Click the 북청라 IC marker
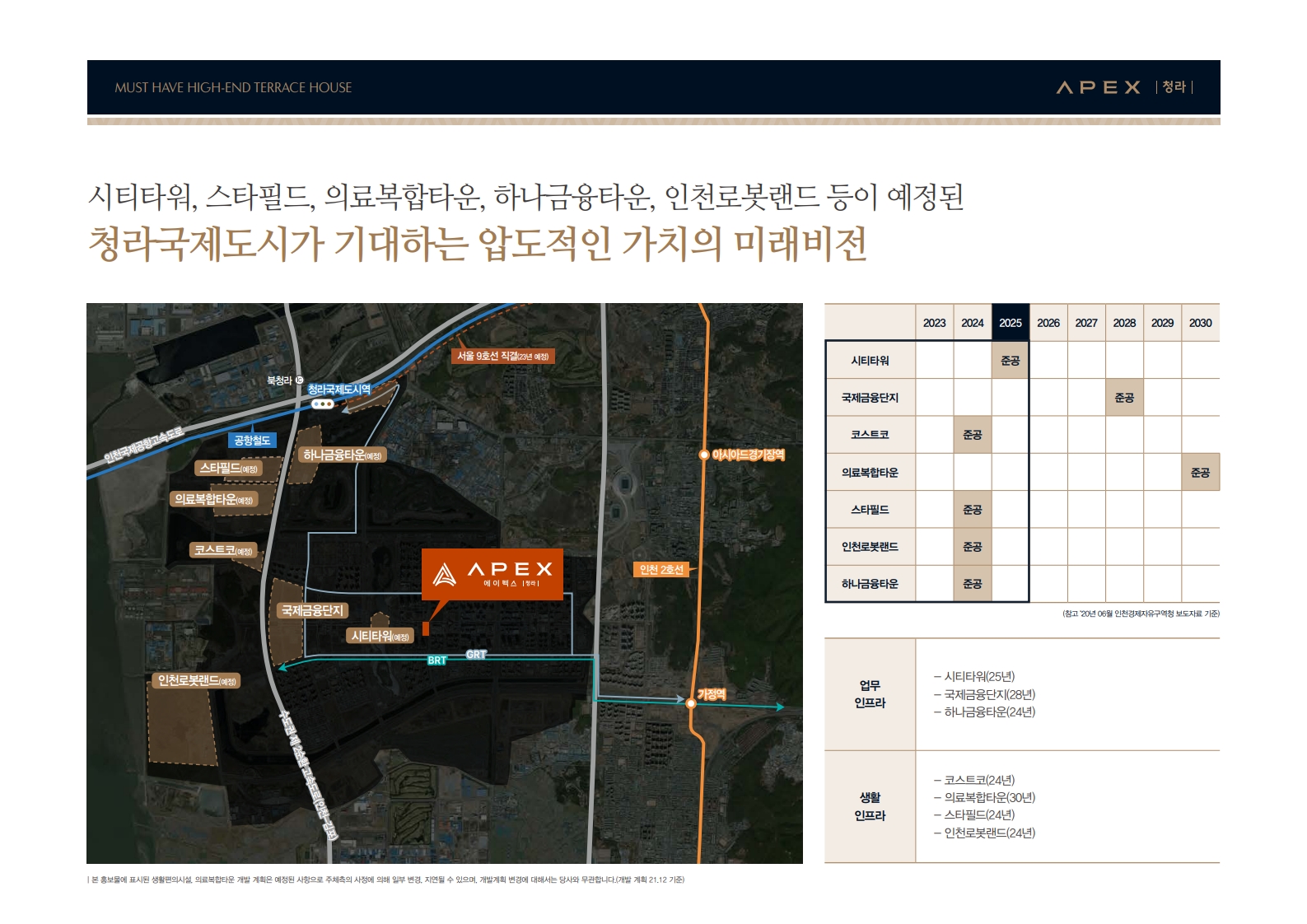 [x=299, y=380]
